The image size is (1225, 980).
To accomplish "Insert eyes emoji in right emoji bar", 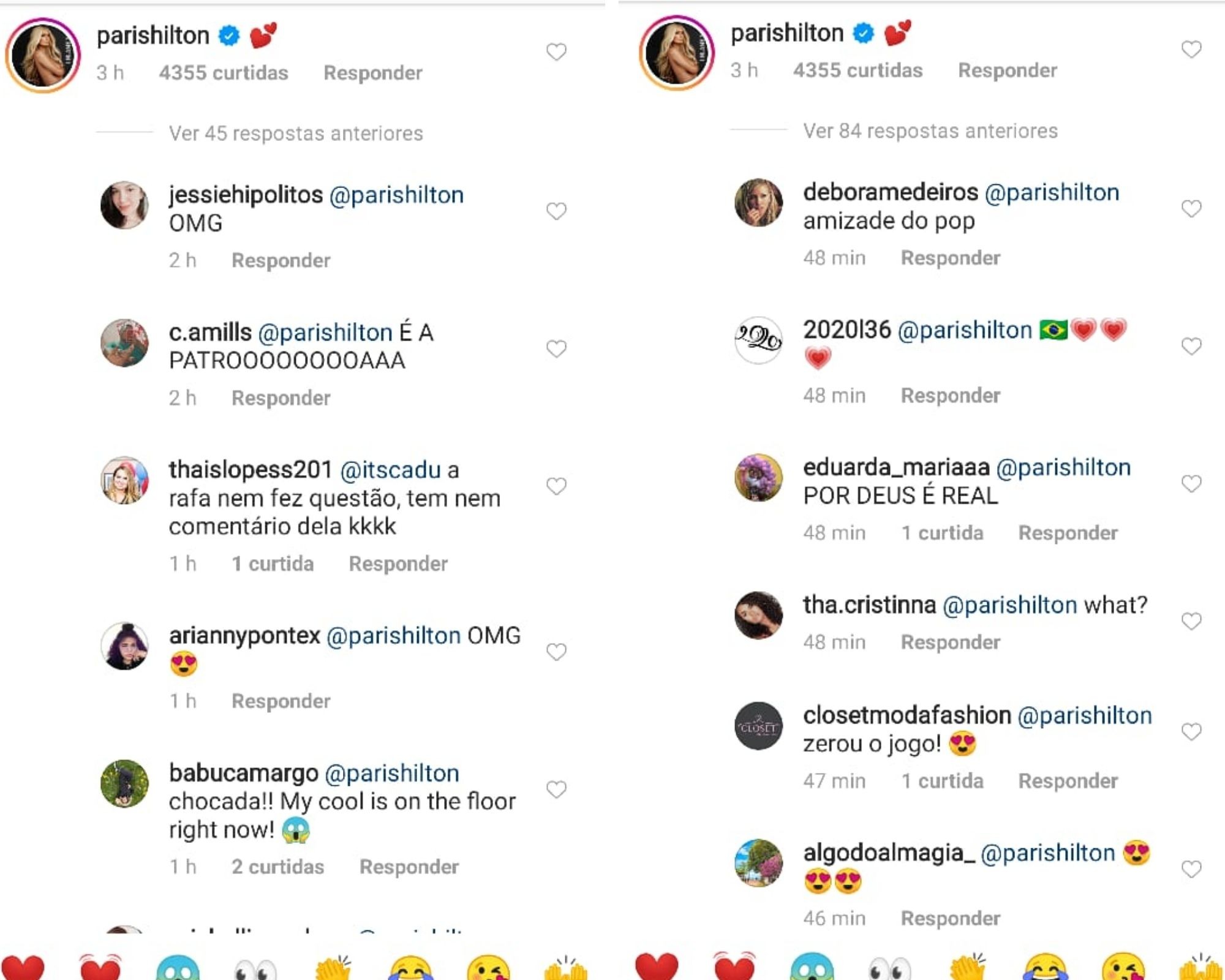I will (889, 968).
